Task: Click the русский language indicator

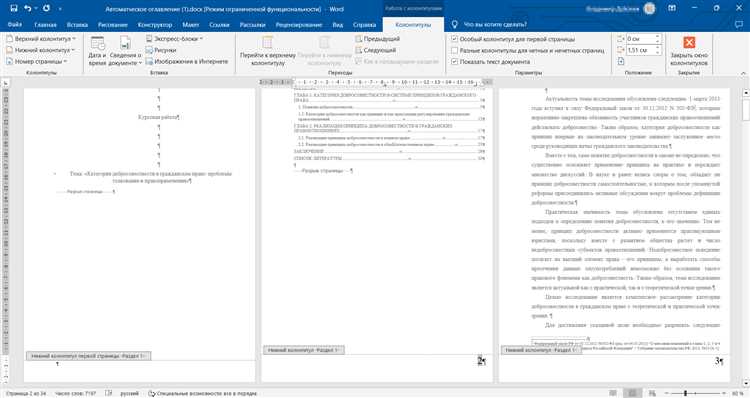Action: click(x=129, y=393)
